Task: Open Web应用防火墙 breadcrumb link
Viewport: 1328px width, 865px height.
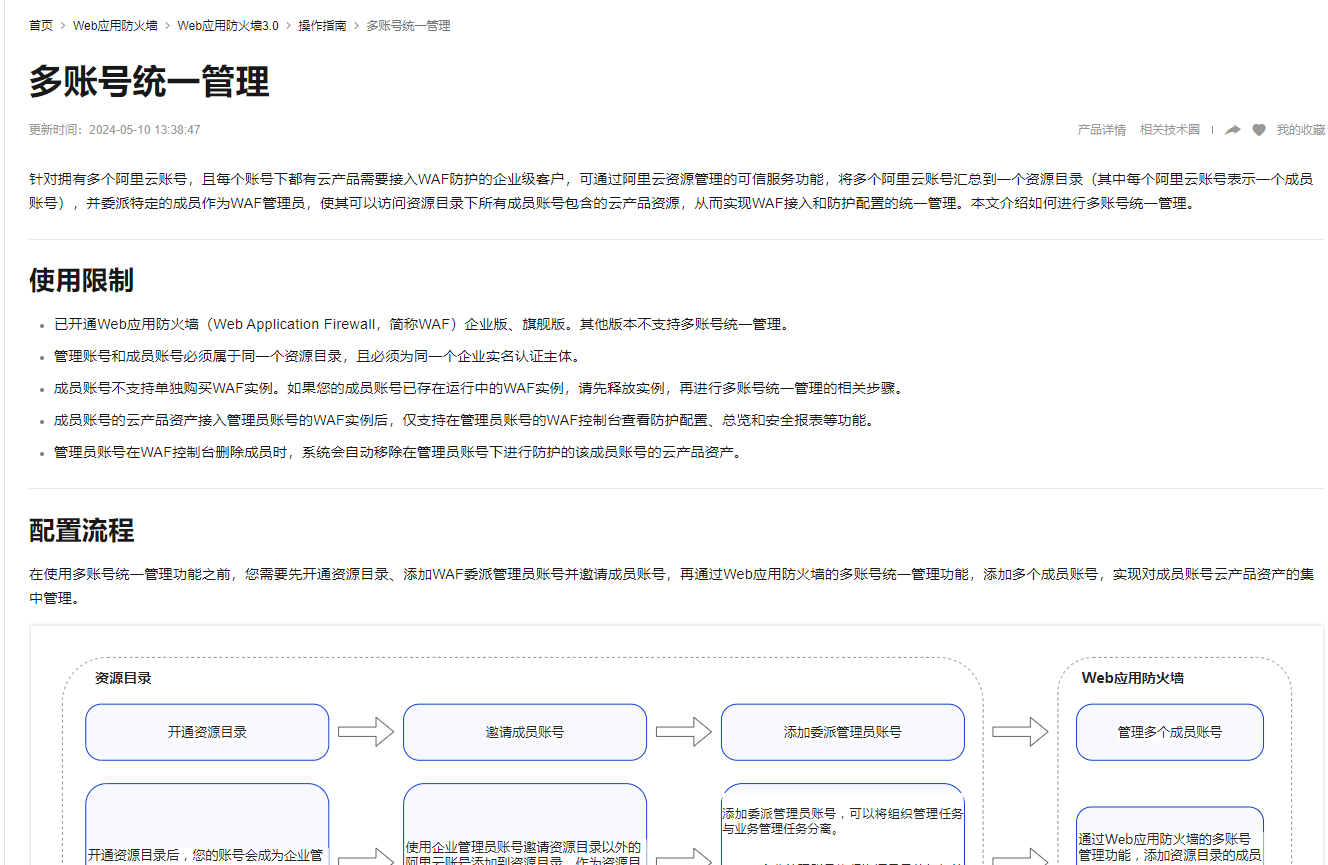Action: (115, 25)
